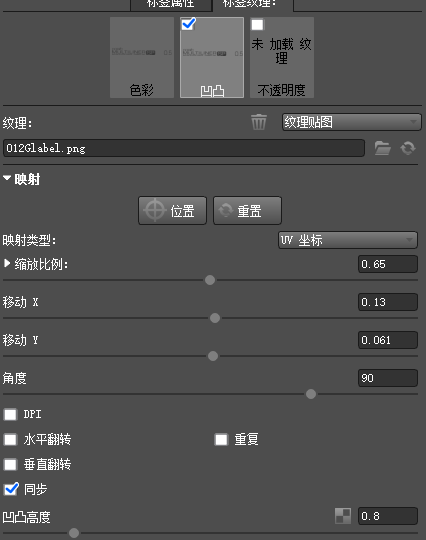The image size is (426, 540).
Task: Click the 角度 angle slider handle
Action: [x=311, y=394]
